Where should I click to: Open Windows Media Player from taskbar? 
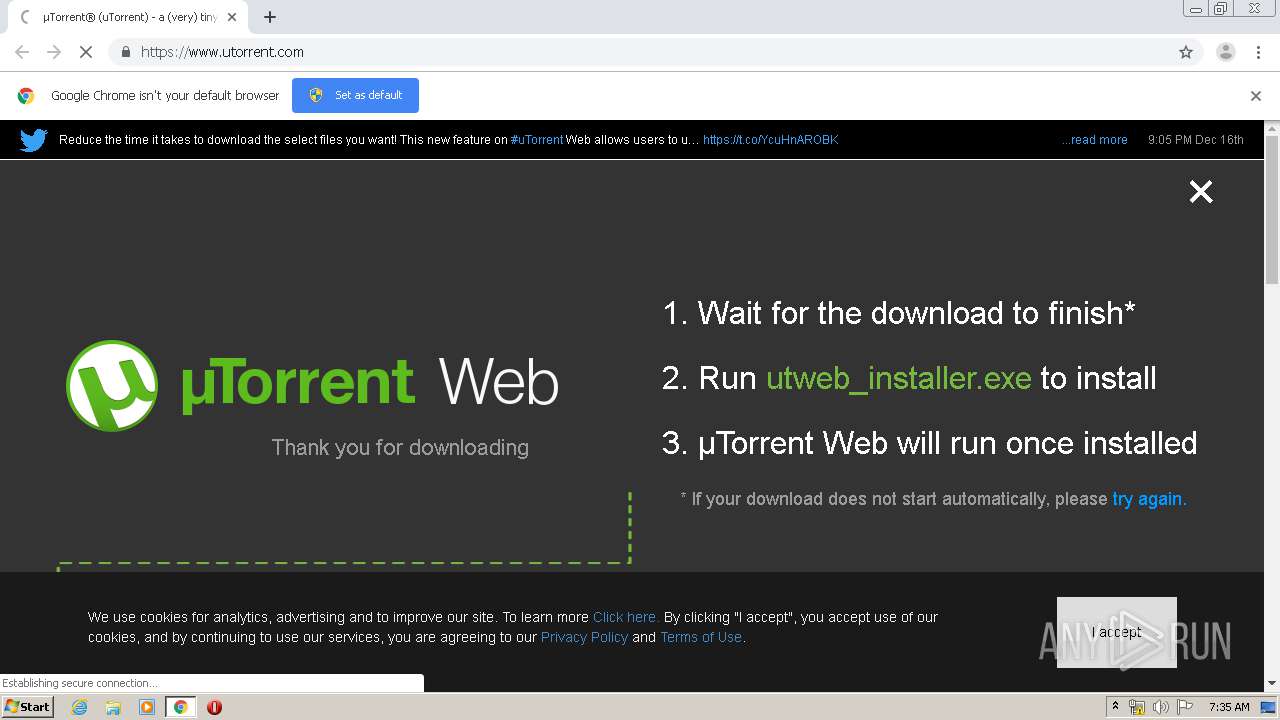point(147,707)
